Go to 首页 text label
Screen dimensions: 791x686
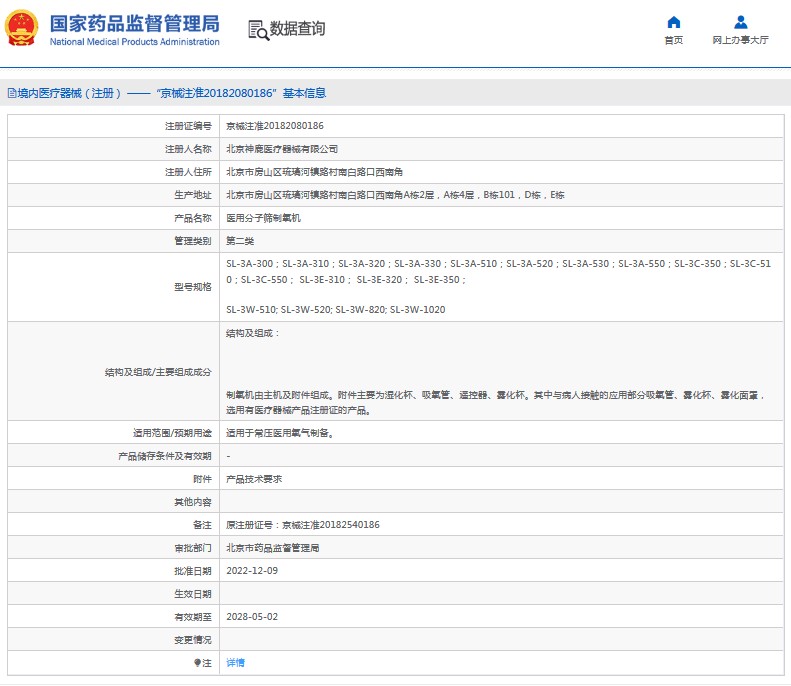(674, 40)
